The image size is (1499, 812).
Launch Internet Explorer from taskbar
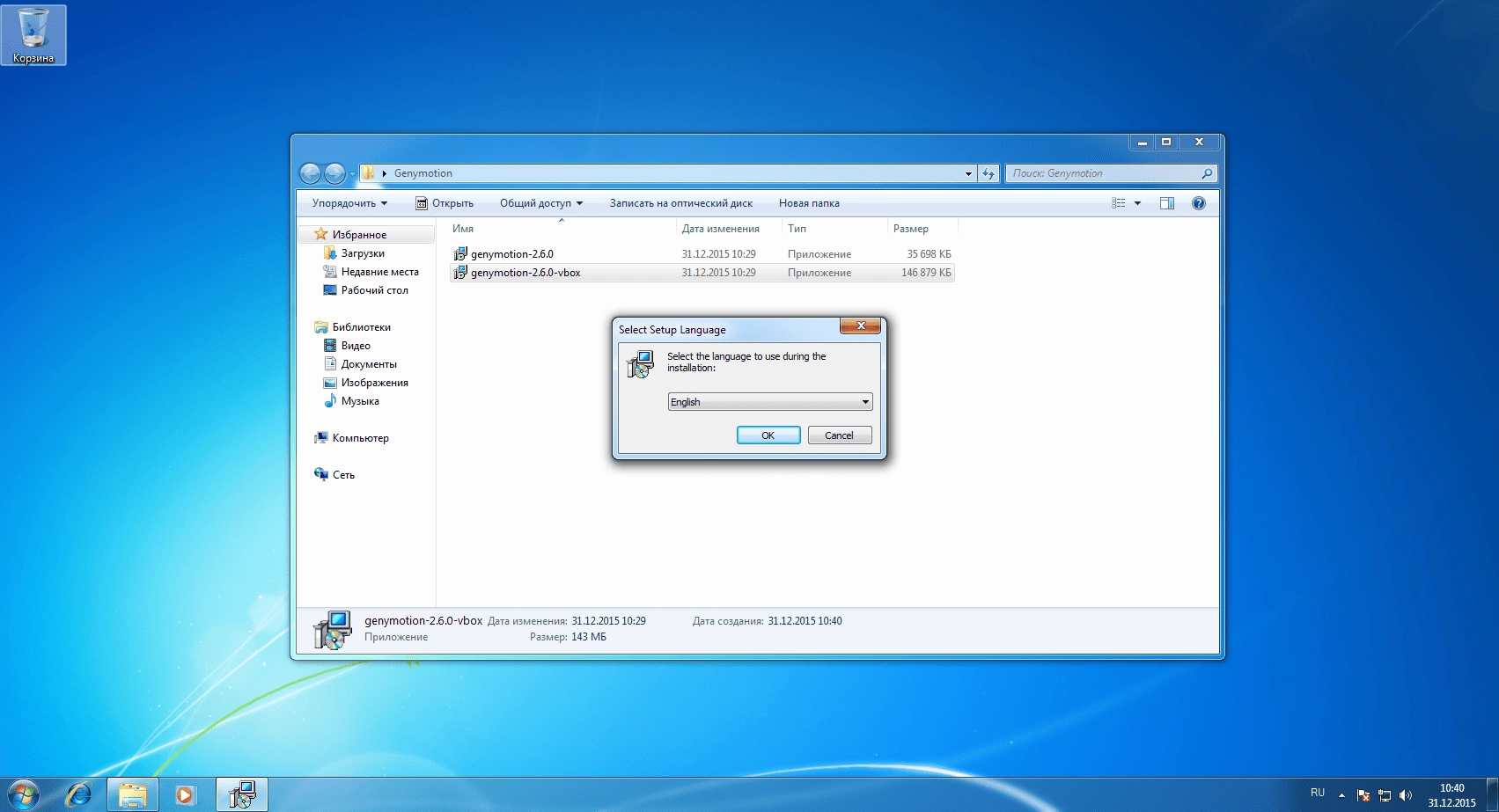[x=78, y=795]
